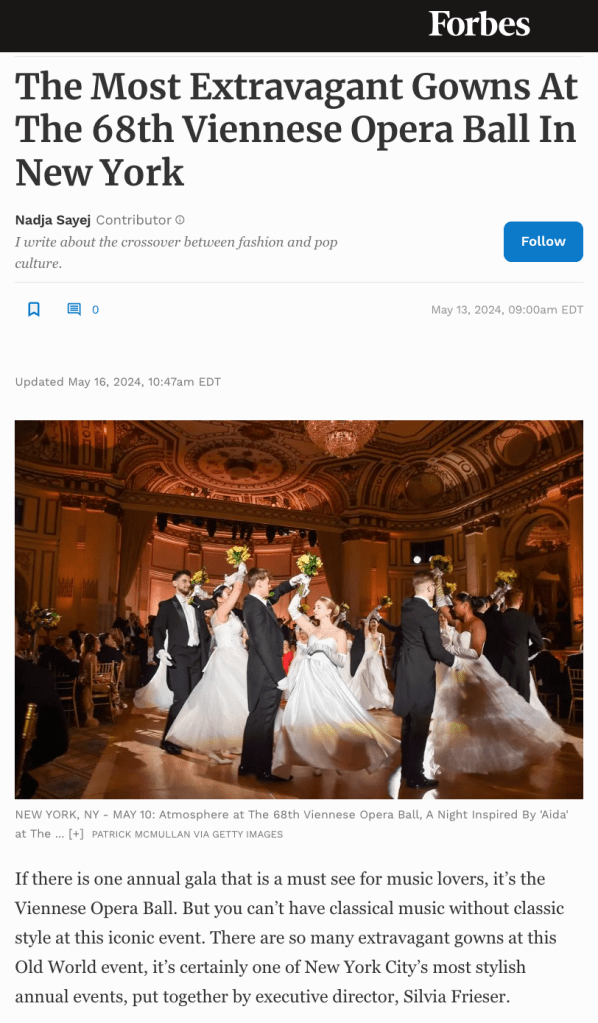Click the May 13, 2024 publish date

(x=507, y=310)
